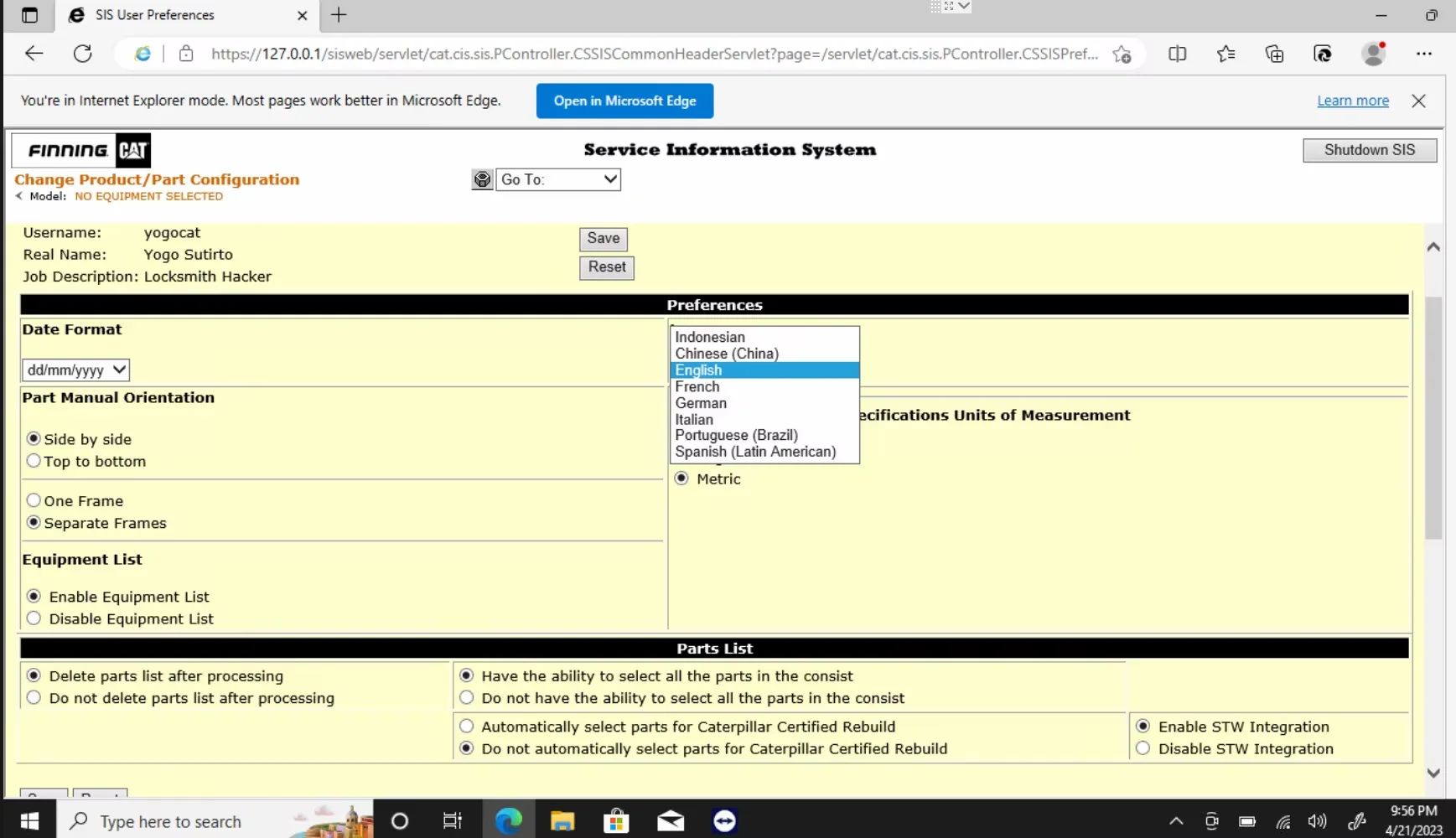The width and height of the screenshot is (1456, 838).
Task: Open browser Favorites star list icon
Action: click(1225, 54)
